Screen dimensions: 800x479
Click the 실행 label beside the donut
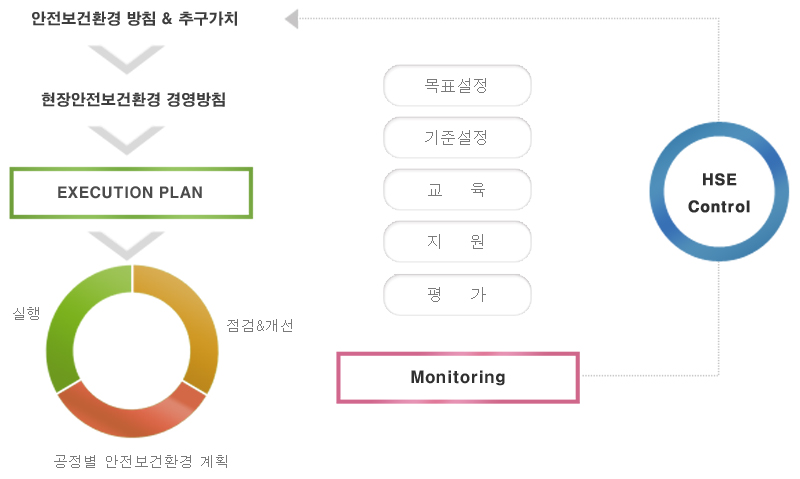(x=26, y=313)
